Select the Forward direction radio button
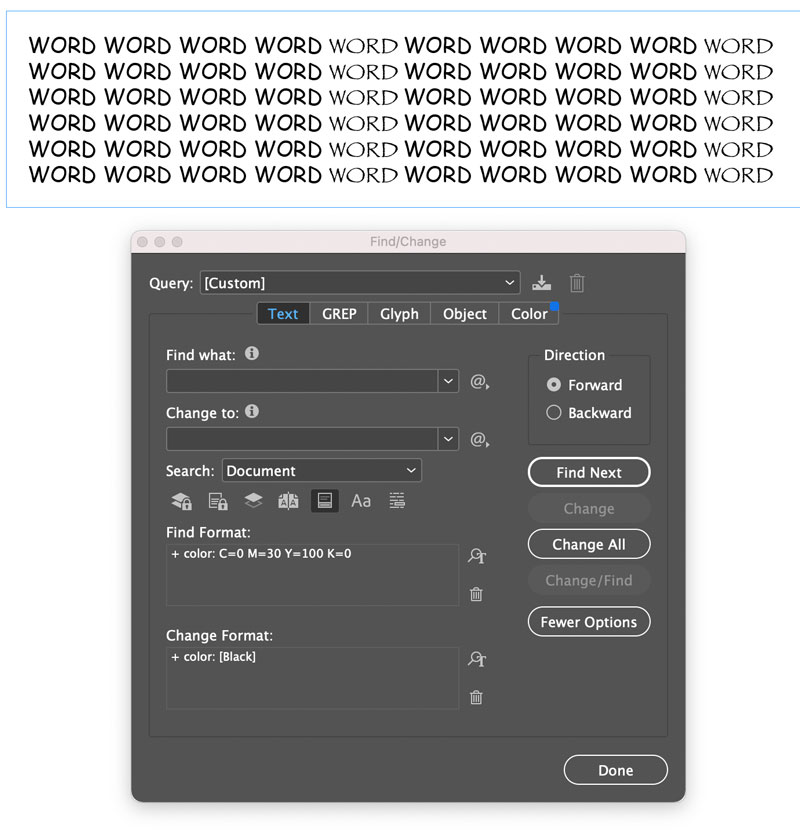 (x=554, y=385)
